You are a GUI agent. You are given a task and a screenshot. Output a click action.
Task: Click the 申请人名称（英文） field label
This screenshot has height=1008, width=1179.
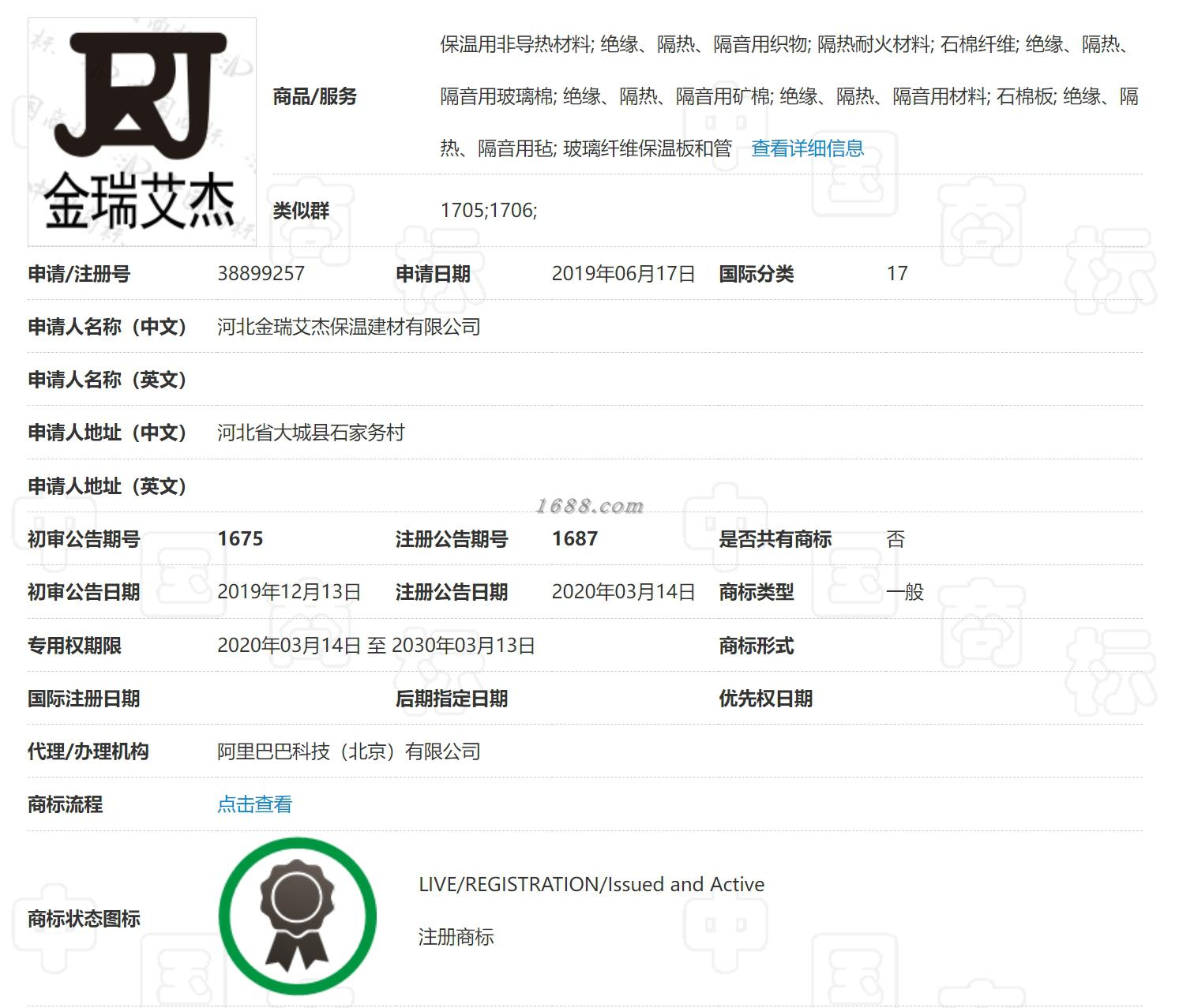click(x=107, y=380)
